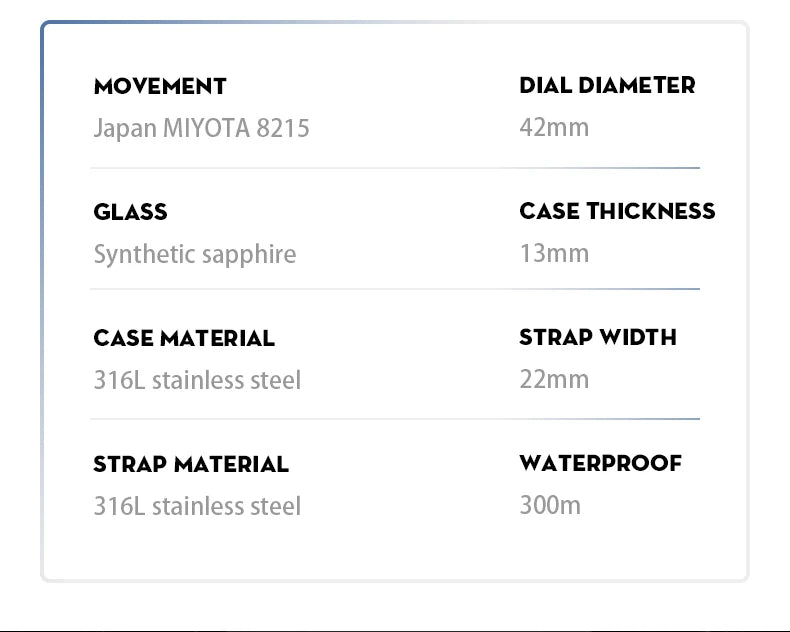Click the CASE MATERIAL heading

pos(184,338)
